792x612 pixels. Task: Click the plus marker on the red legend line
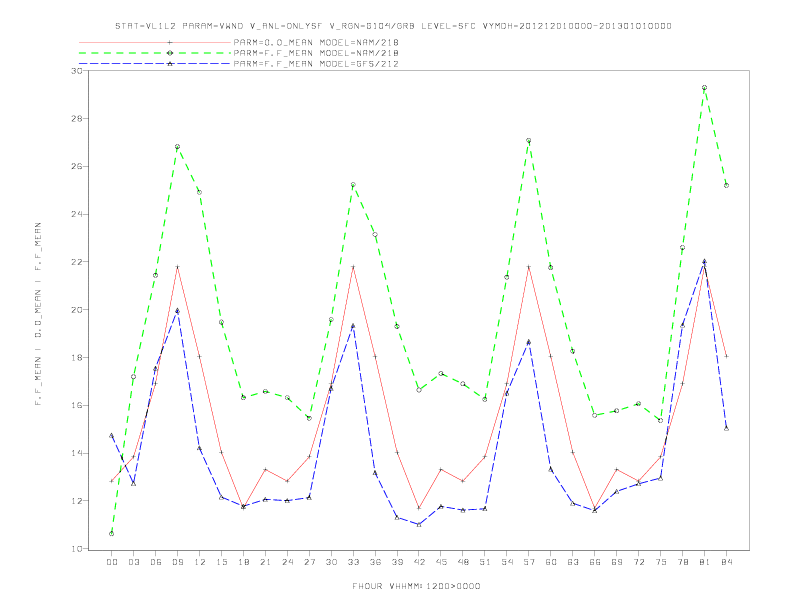point(170,42)
